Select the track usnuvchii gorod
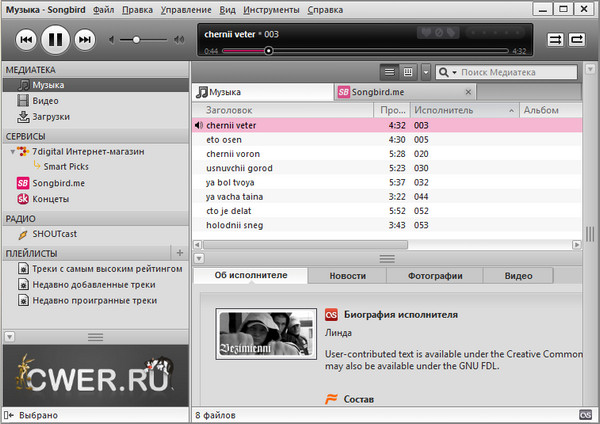Image resolution: width=600 pixels, height=424 pixels. (x=240, y=168)
